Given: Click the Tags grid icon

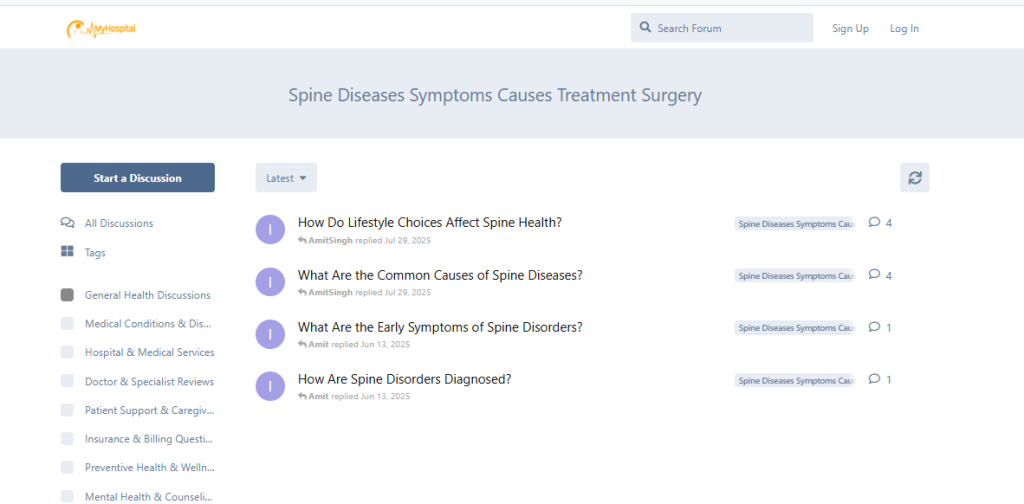Looking at the screenshot, I should [67, 252].
